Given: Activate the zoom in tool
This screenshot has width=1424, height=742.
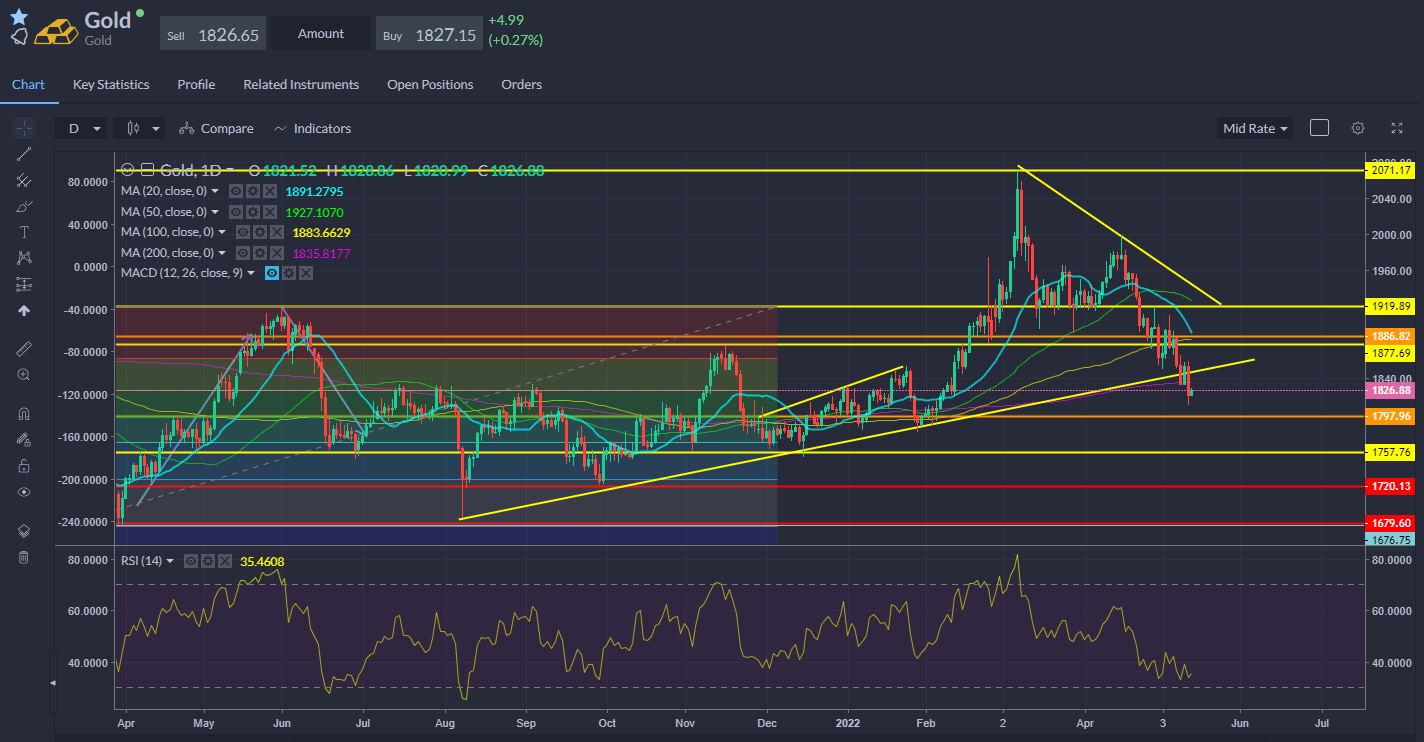Looking at the screenshot, I should (x=24, y=374).
